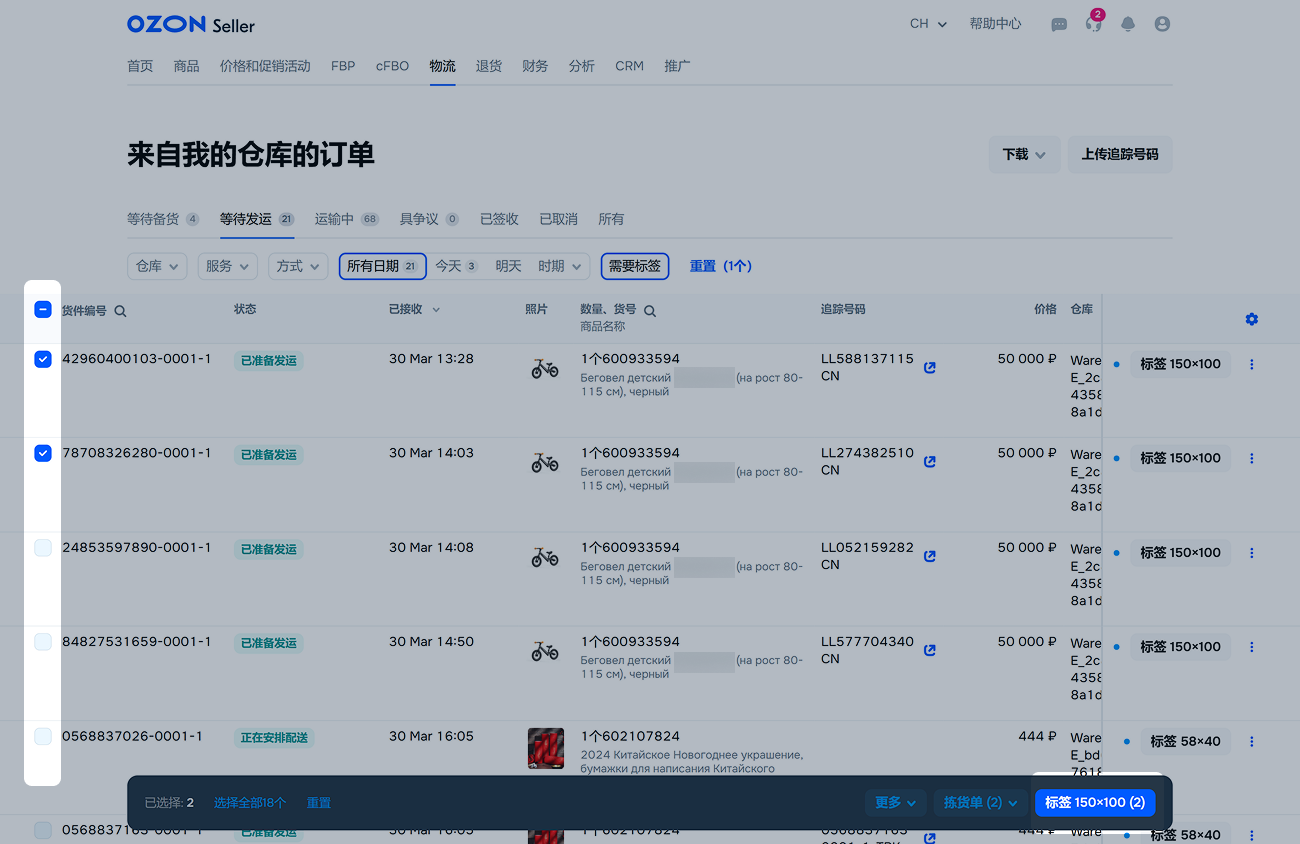Open three-dot menu for order 78708326280-0001-1
1300x844 pixels.
[1251, 458]
